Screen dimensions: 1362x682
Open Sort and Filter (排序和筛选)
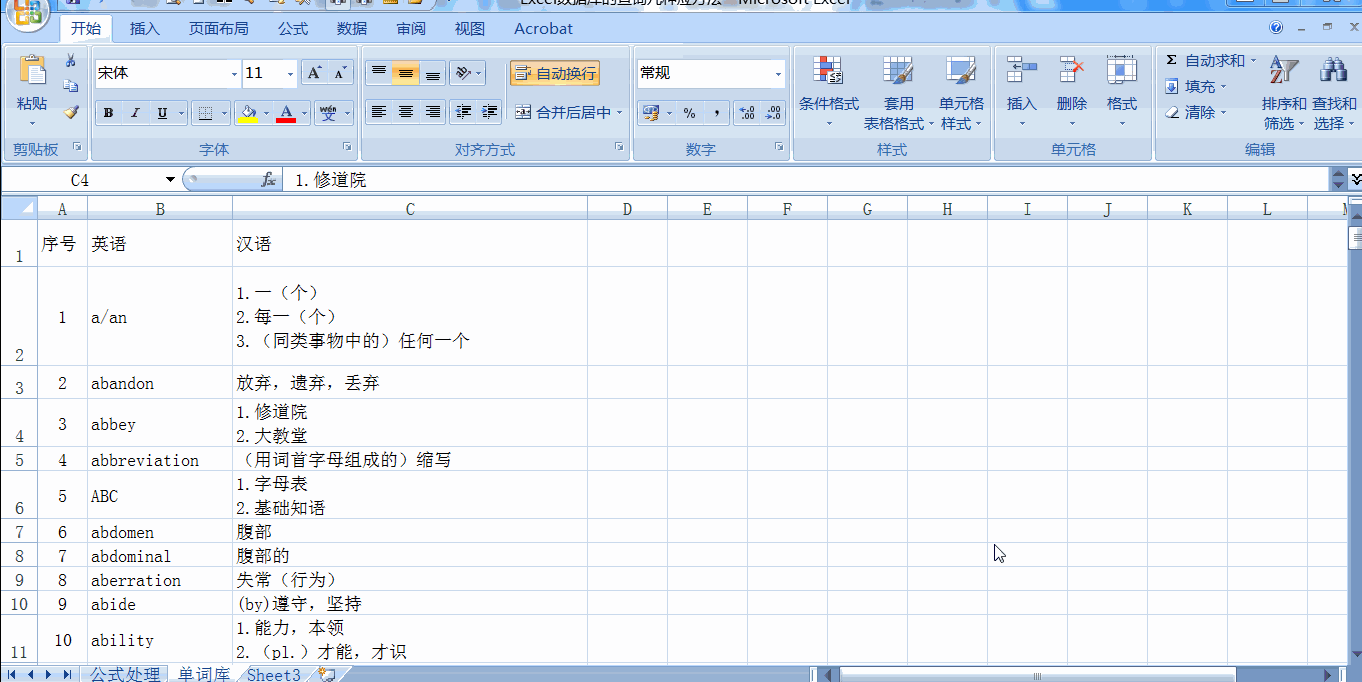(x=1284, y=93)
